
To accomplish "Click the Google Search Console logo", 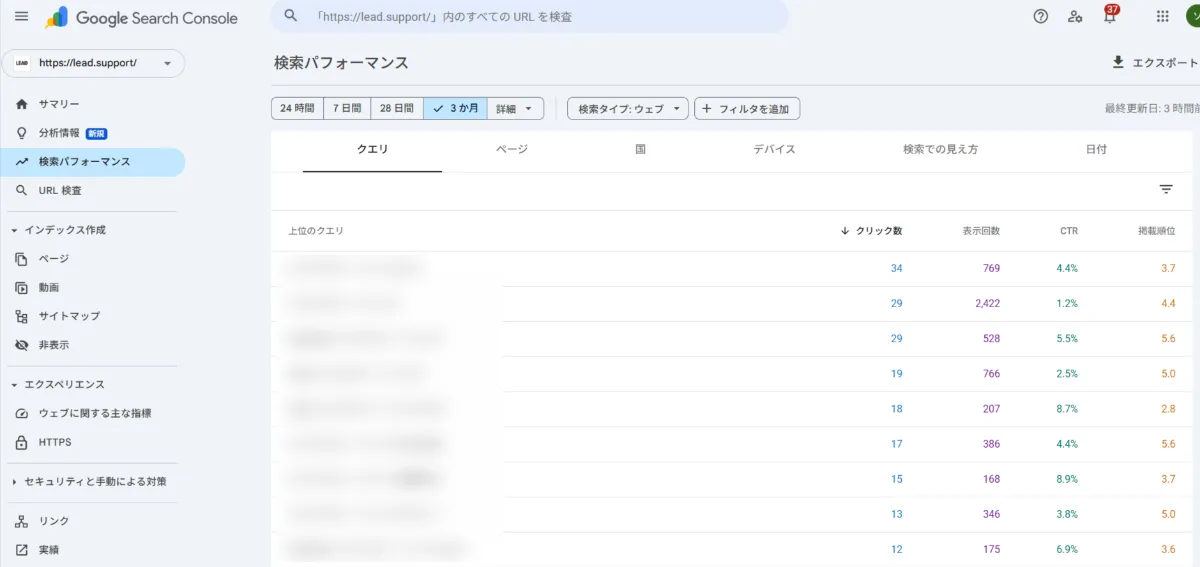I will [x=142, y=18].
